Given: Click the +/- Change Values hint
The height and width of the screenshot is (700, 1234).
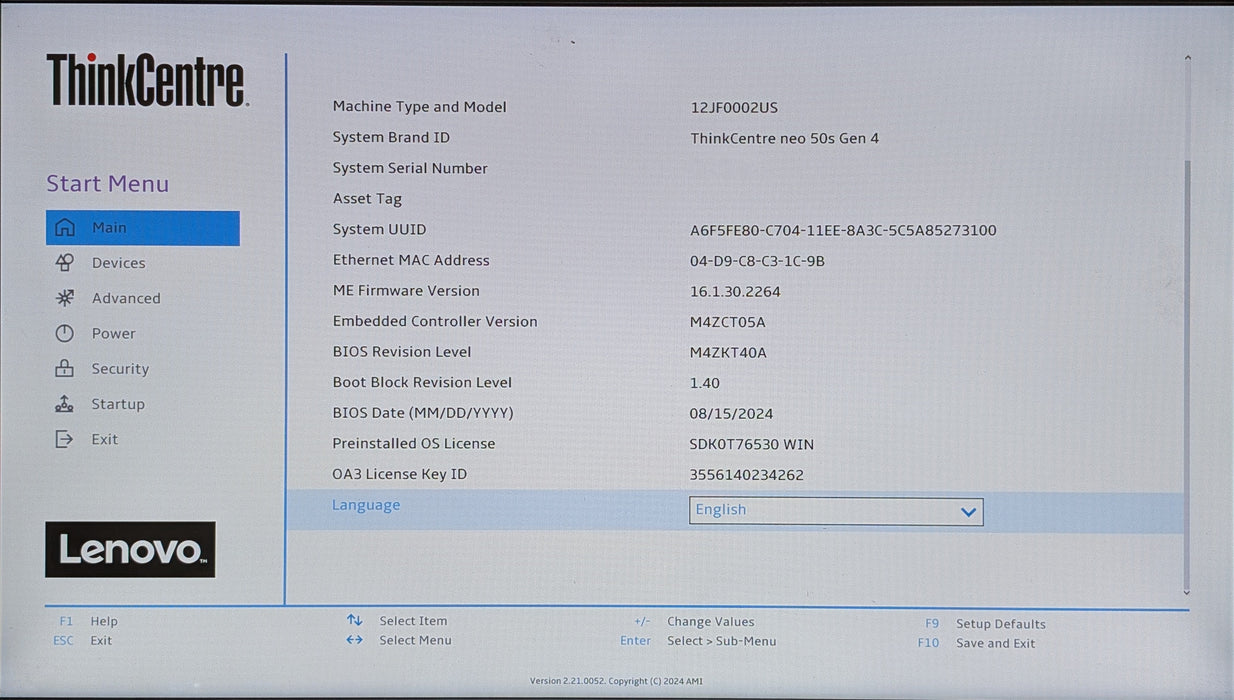Looking at the screenshot, I should (694, 622).
